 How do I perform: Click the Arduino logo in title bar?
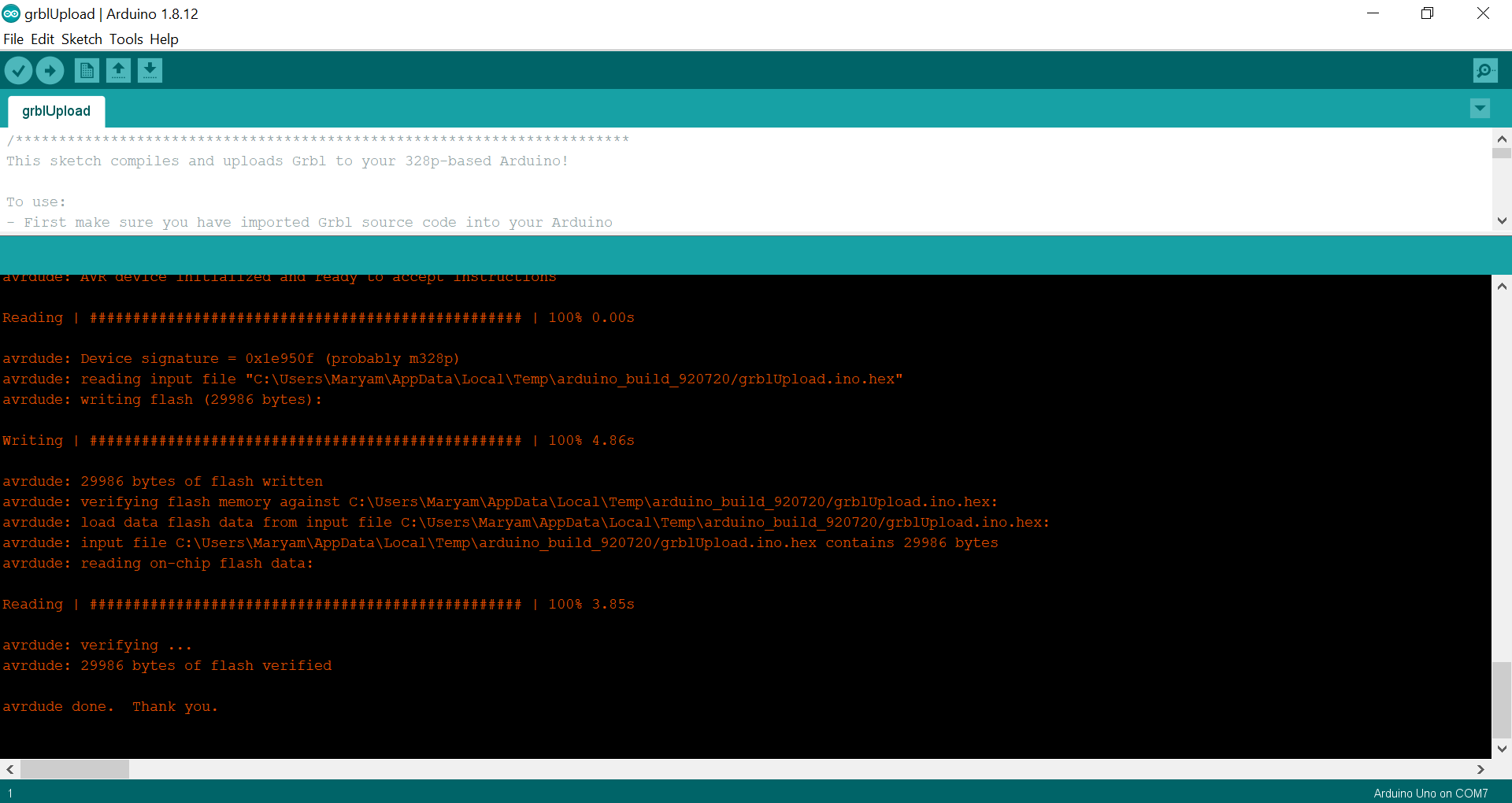(x=11, y=13)
